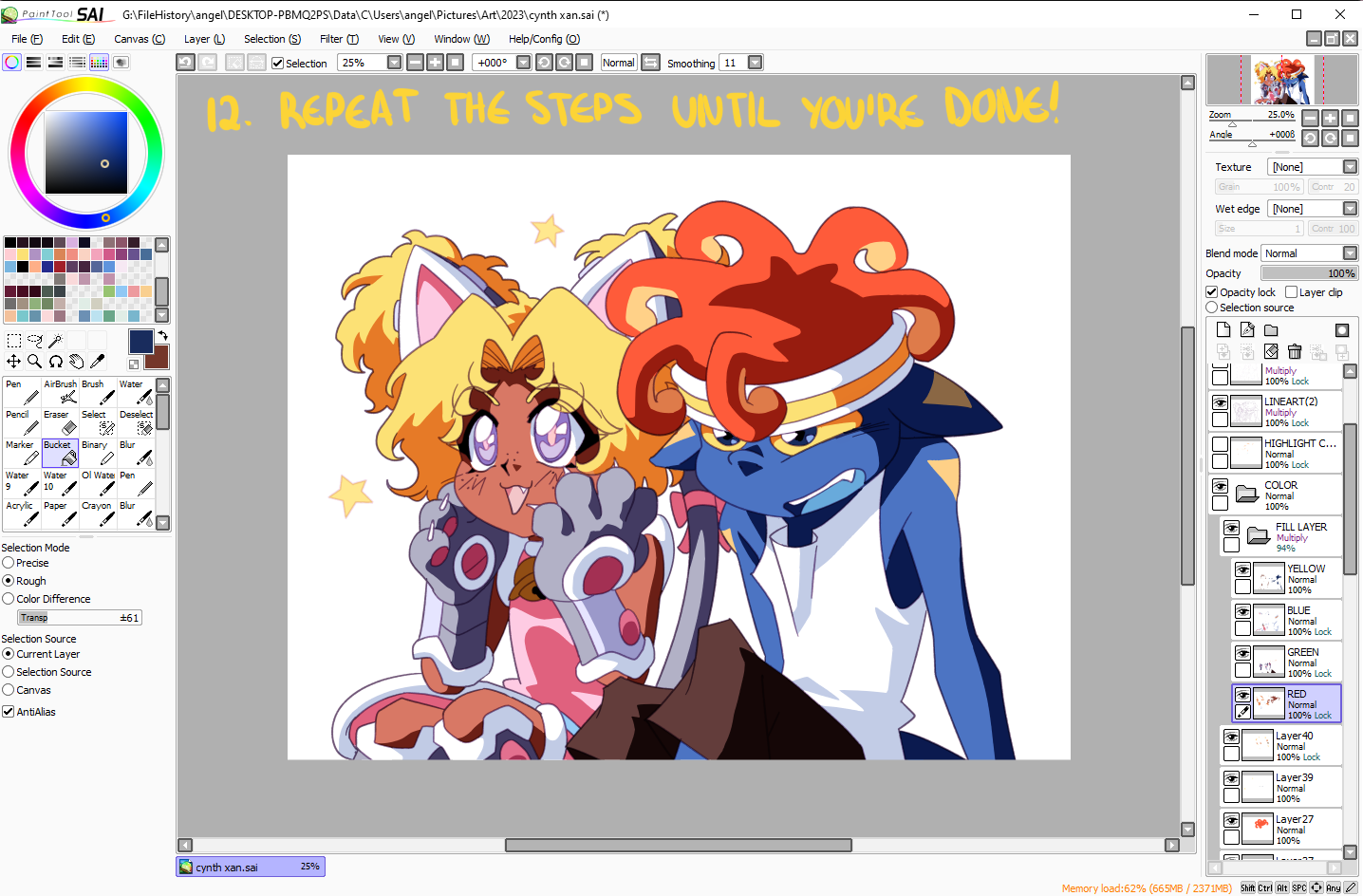Swap foreground and background colors
The image size is (1363, 896).
(163, 336)
